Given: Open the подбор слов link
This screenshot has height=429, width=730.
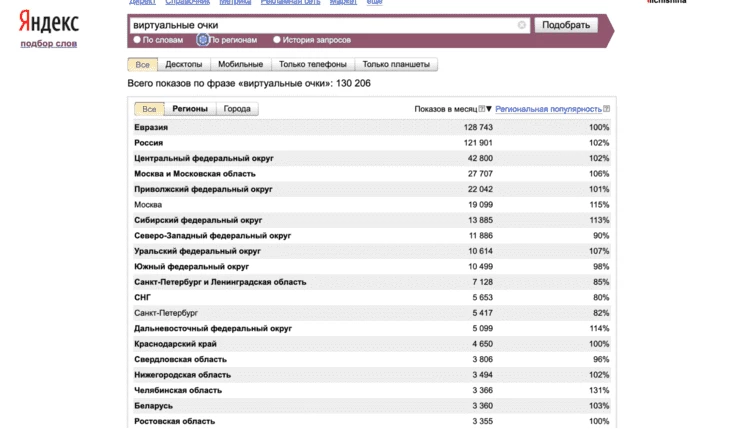Looking at the screenshot, I should [x=49, y=43].
